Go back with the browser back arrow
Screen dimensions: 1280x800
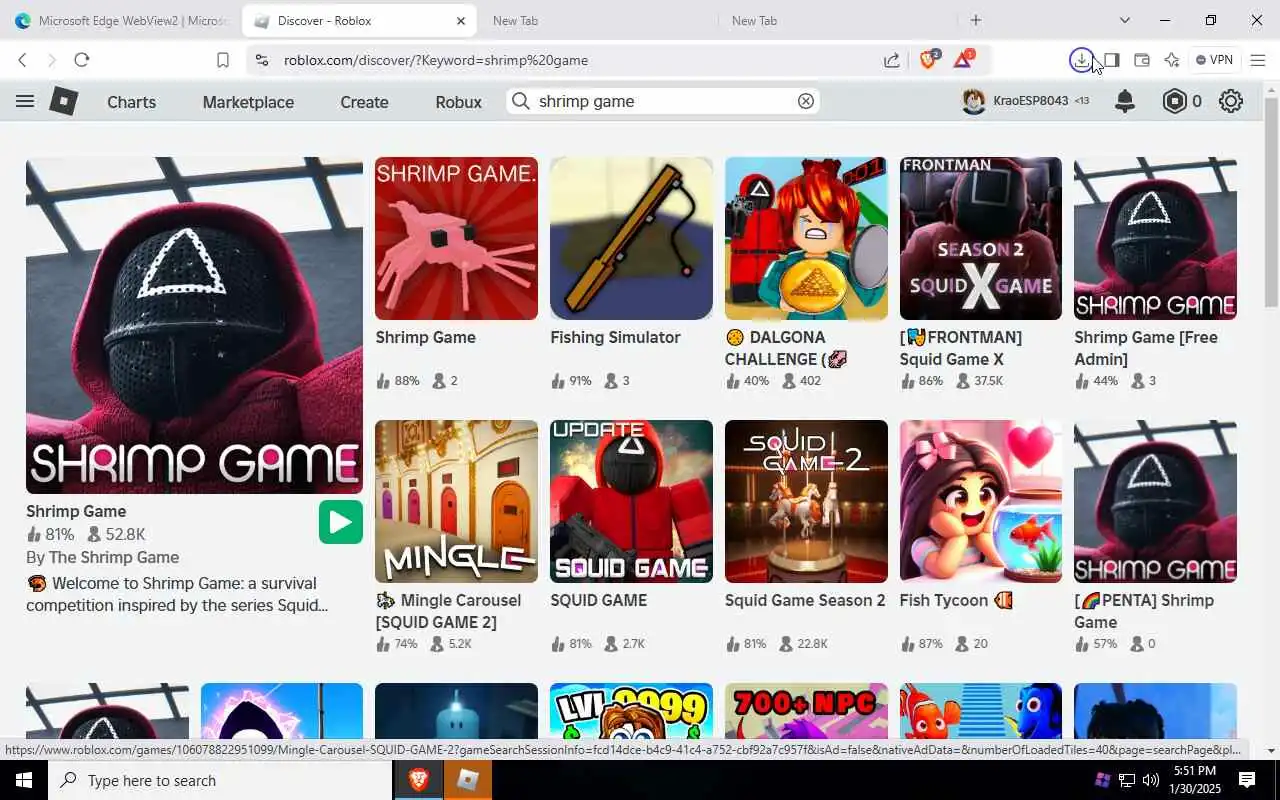[22, 60]
